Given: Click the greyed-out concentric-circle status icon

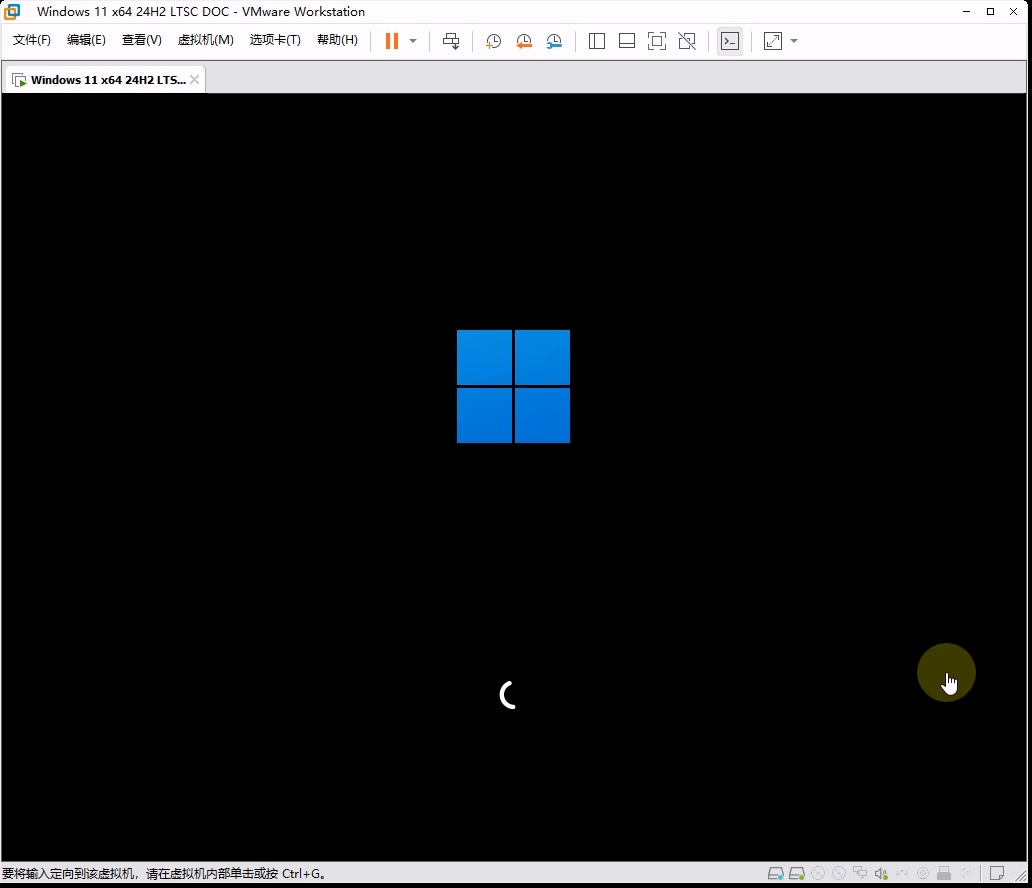Looking at the screenshot, I should [923, 874].
